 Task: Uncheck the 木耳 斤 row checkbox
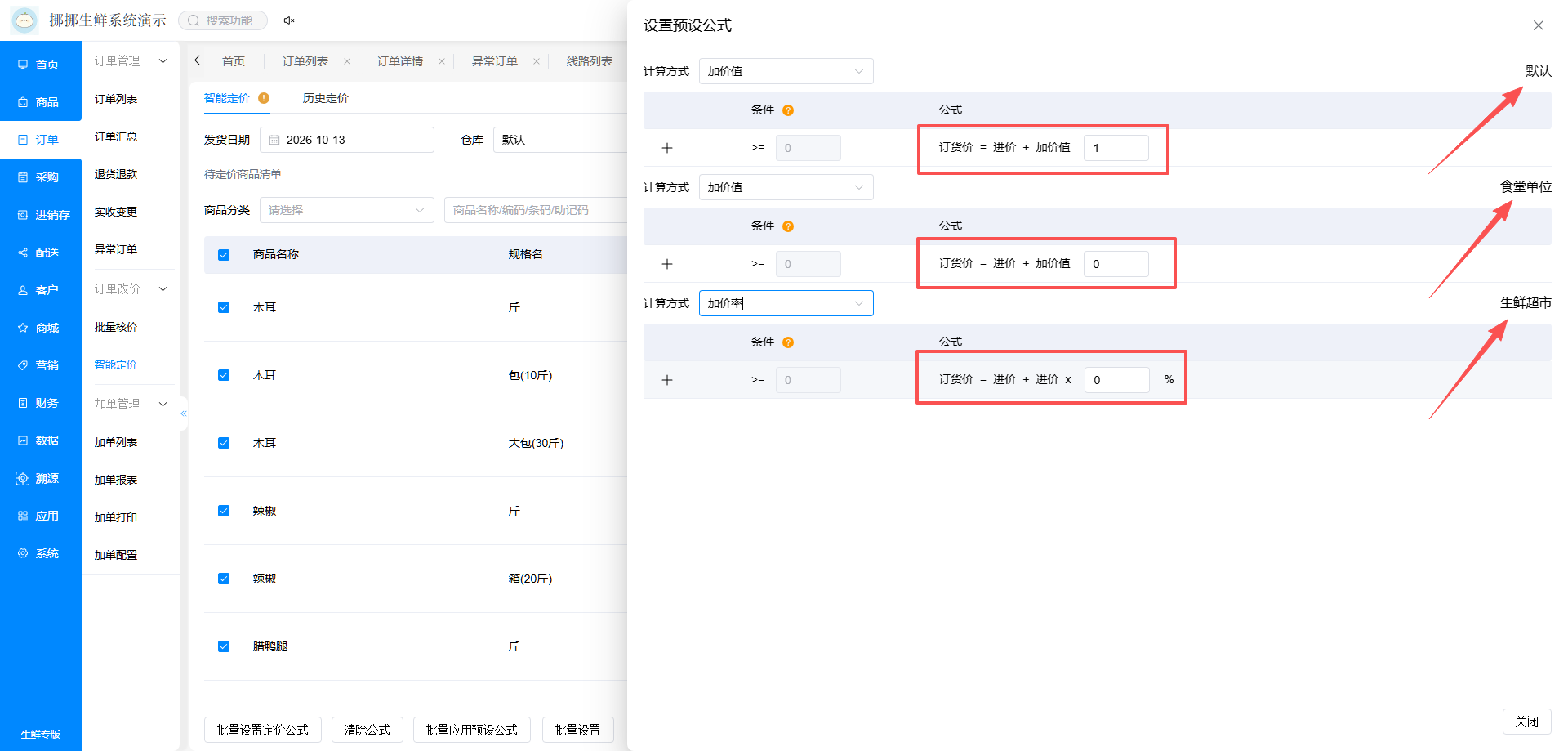click(224, 307)
